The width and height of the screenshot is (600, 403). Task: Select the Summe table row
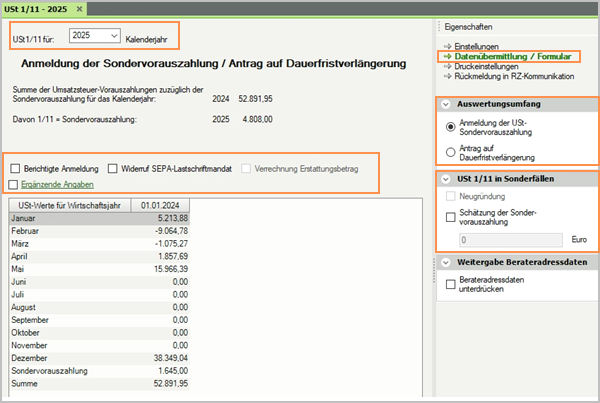tap(99, 383)
